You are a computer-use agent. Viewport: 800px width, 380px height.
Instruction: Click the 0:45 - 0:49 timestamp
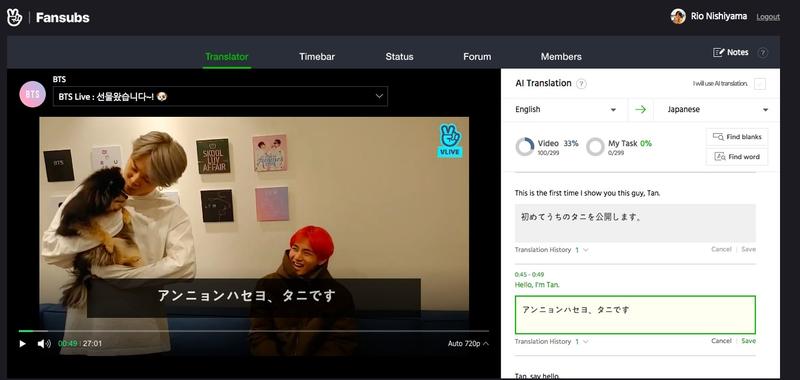pos(529,274)
